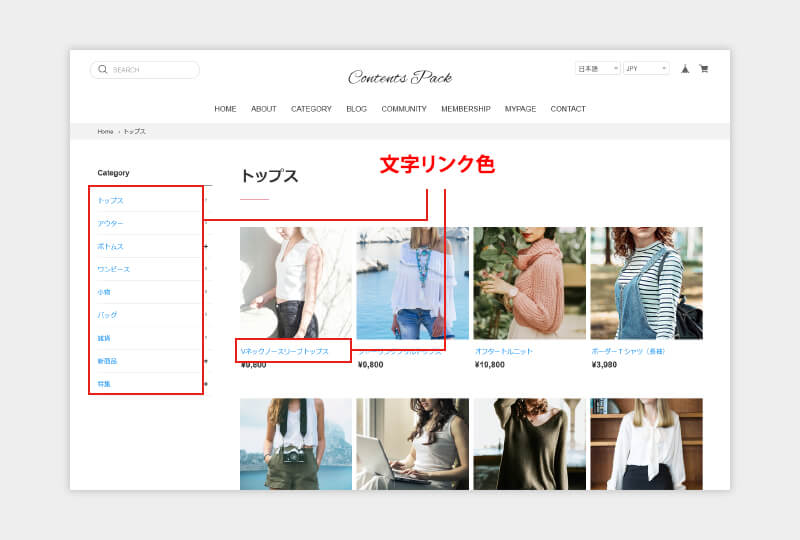The image size is (800, 540).
Task: Click the トップス page heading
Action: point(269,176)
